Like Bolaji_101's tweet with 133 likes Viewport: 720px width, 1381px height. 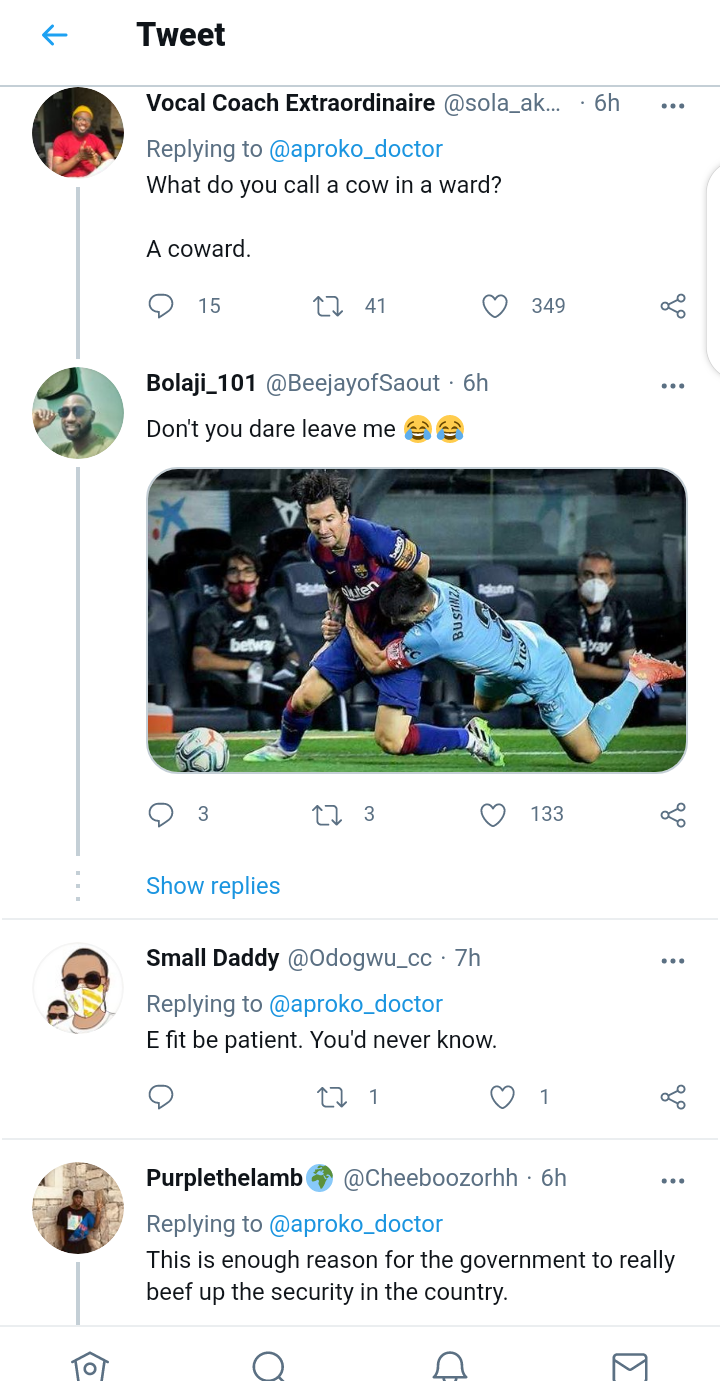tap(493, 815)
